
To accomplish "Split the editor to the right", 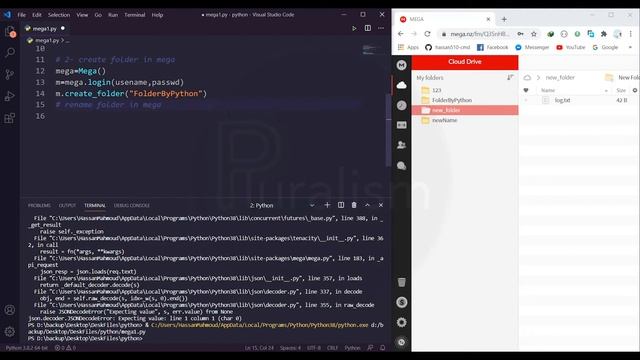I will pyautogui.click(x=368, y=28).
